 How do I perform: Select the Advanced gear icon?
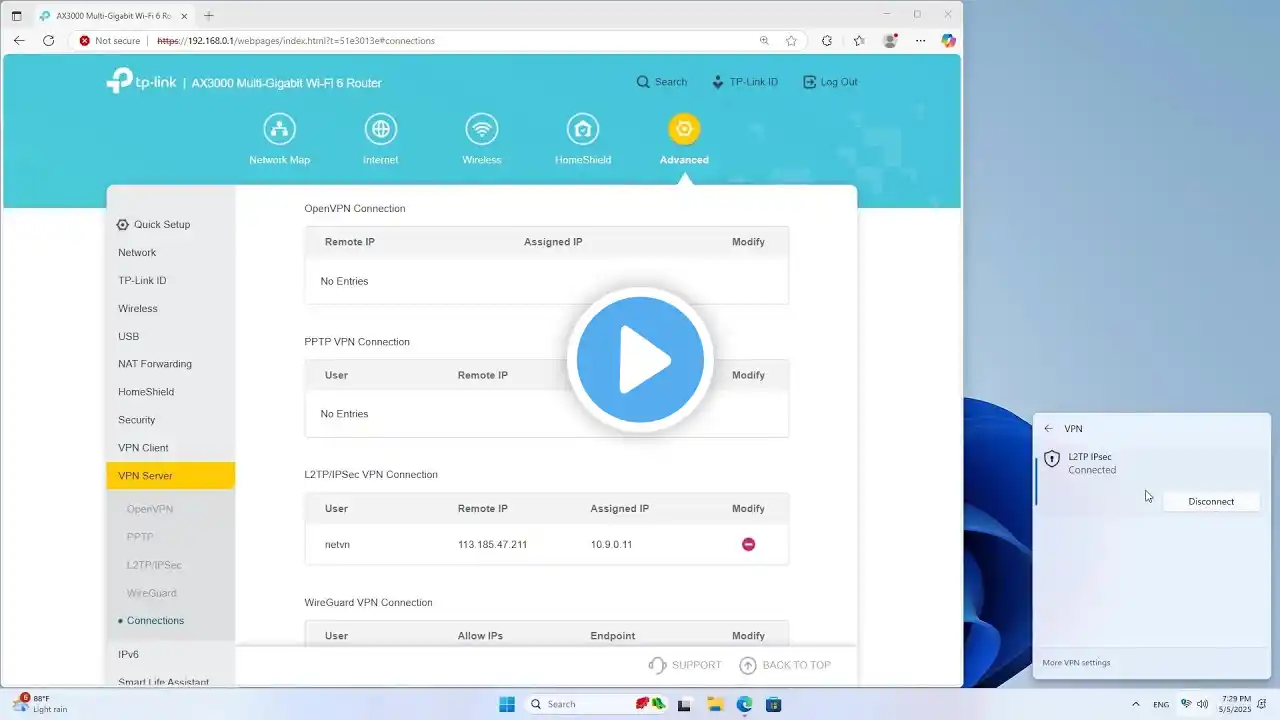point(684,129)
